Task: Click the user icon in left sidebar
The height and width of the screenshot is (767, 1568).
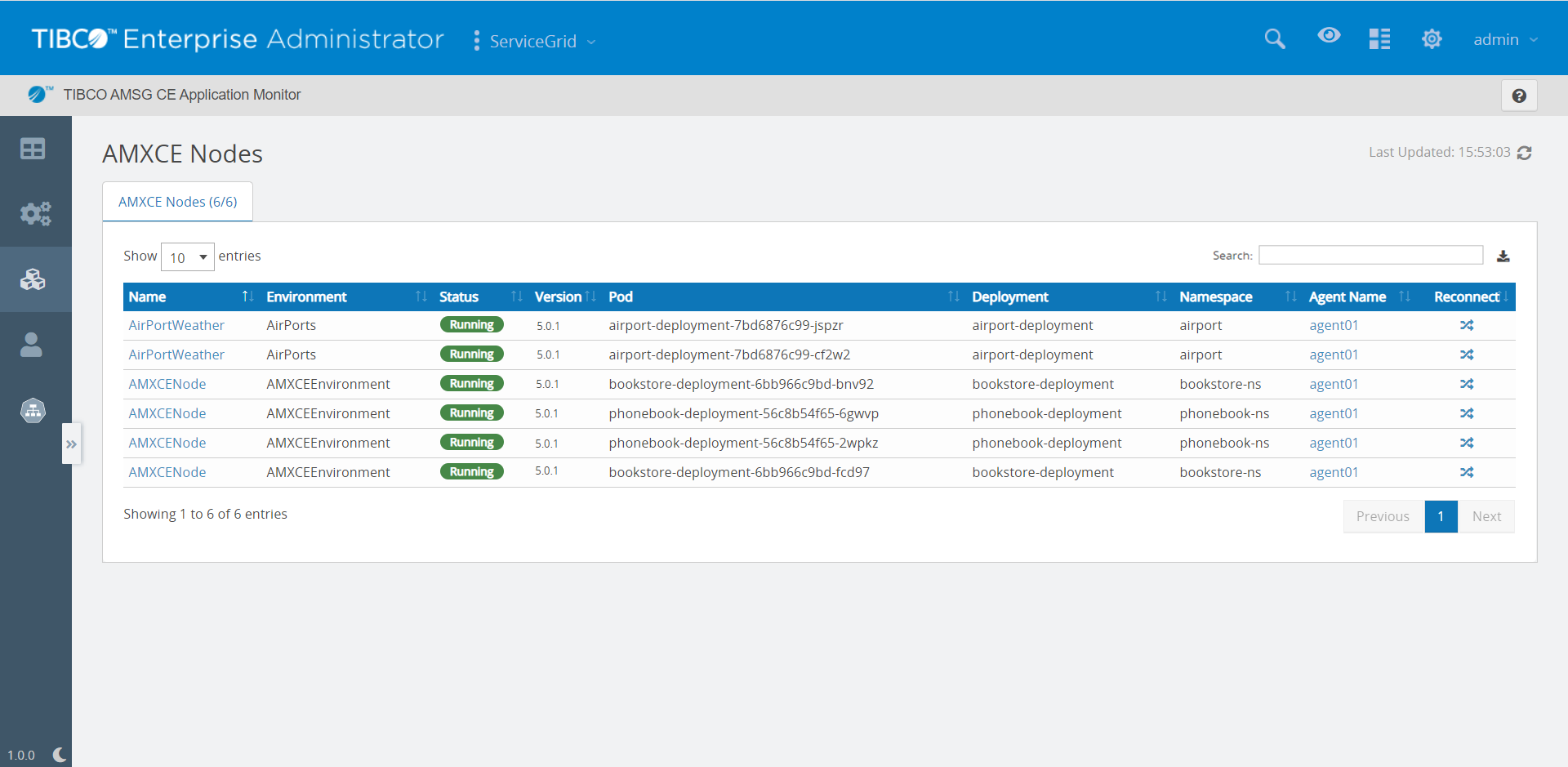Action: 32,345
